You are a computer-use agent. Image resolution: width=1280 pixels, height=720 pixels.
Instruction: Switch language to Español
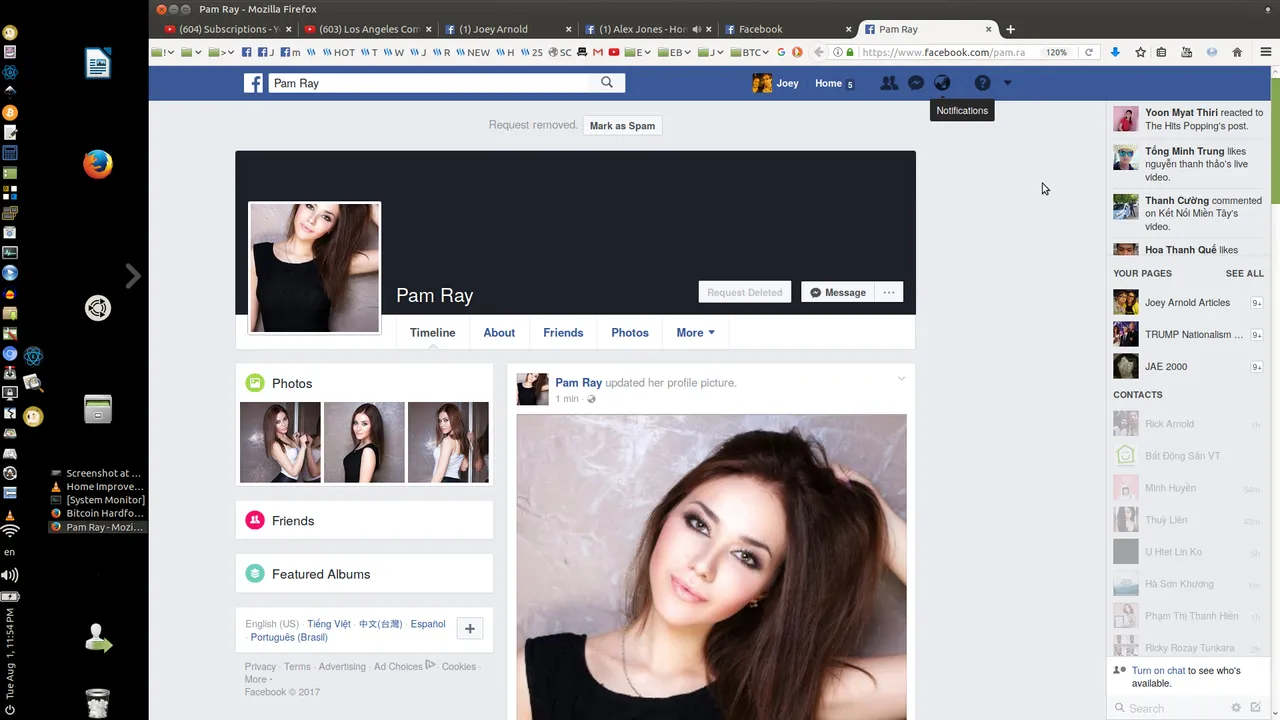pyautogui.click(x=428, y=624)
